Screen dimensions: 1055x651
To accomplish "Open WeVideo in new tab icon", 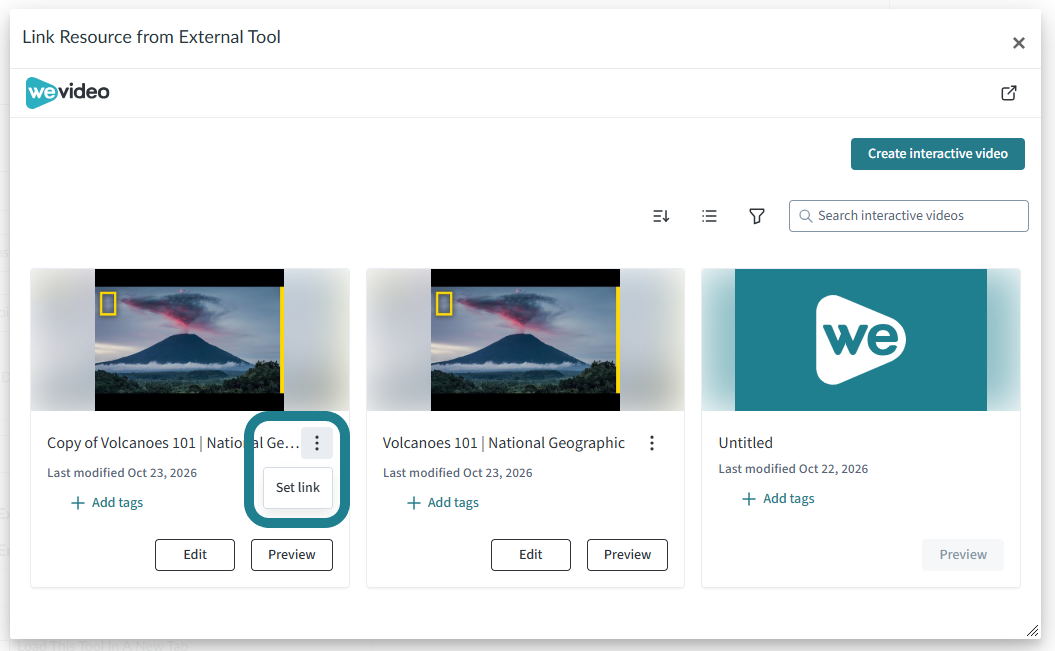I will [1009, 93].
